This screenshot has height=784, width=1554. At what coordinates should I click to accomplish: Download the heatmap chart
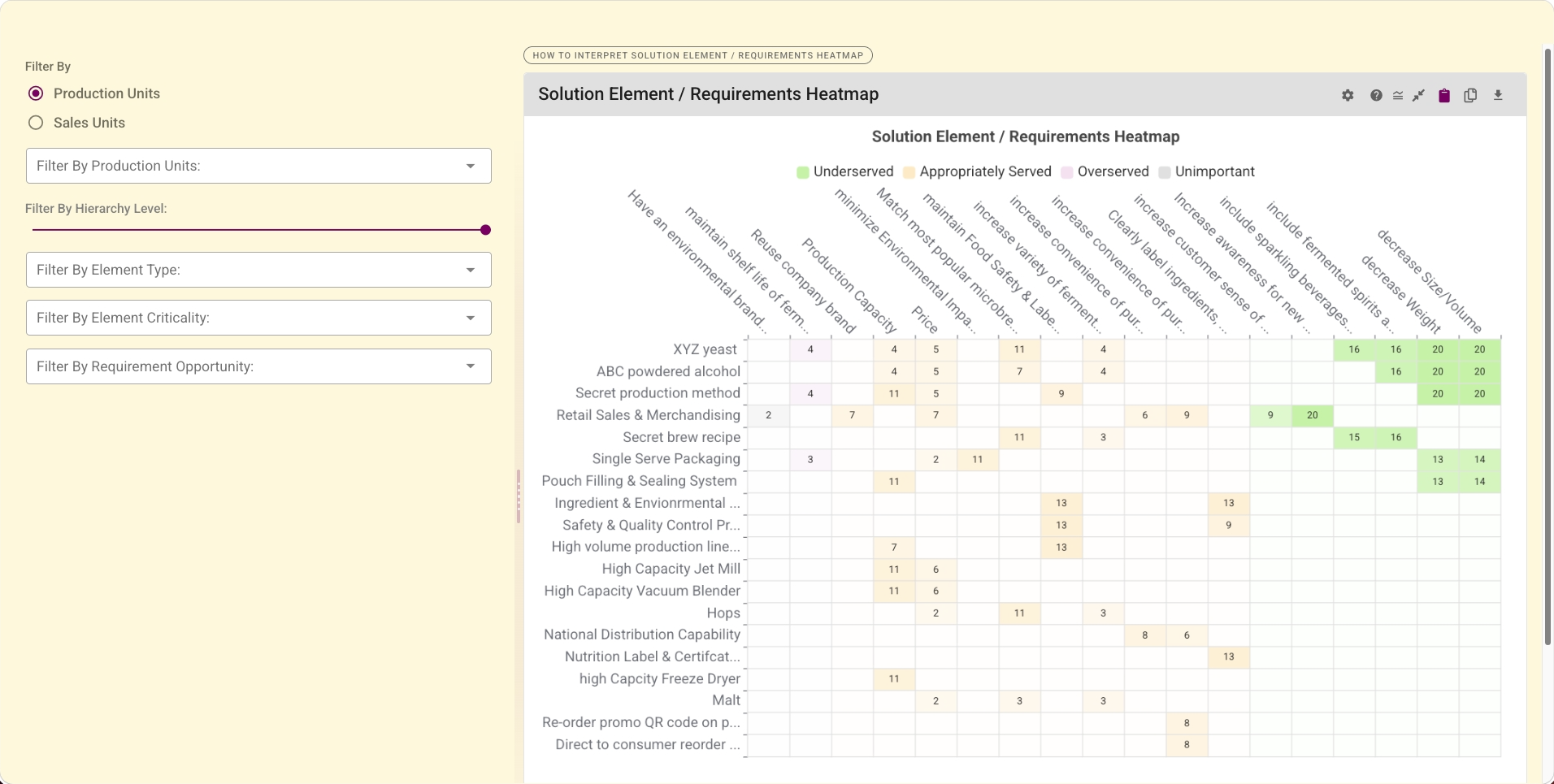pos(1498,95)
